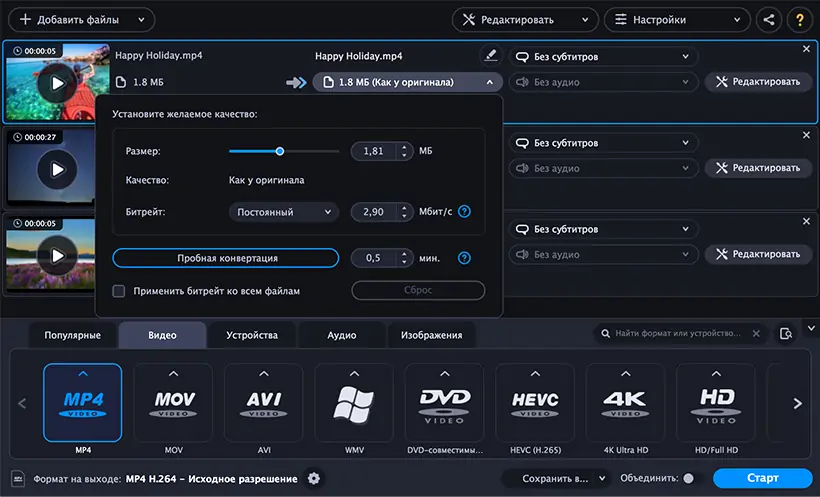Enable 'Применить битрейт ко всем файлам' checkbox
This screenshot has height=497, width=820.
point(119,291)
